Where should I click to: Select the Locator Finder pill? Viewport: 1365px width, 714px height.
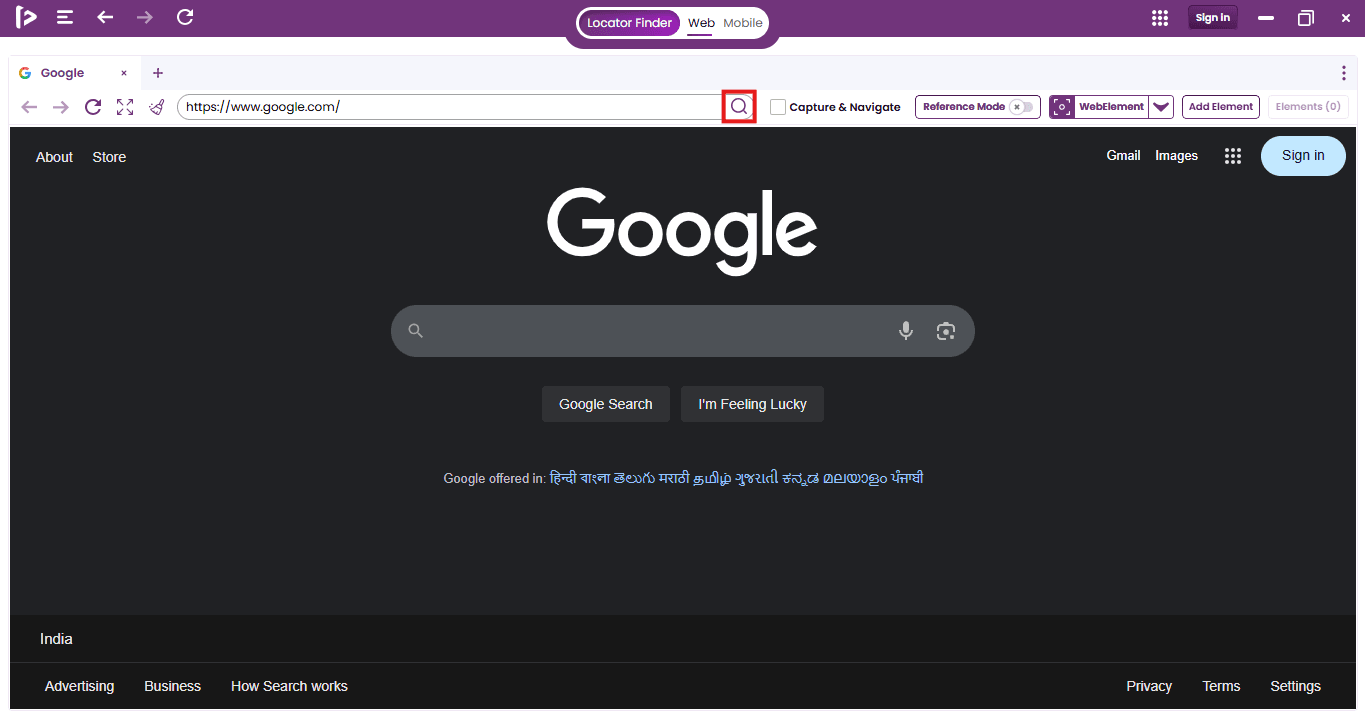(630, 23)
